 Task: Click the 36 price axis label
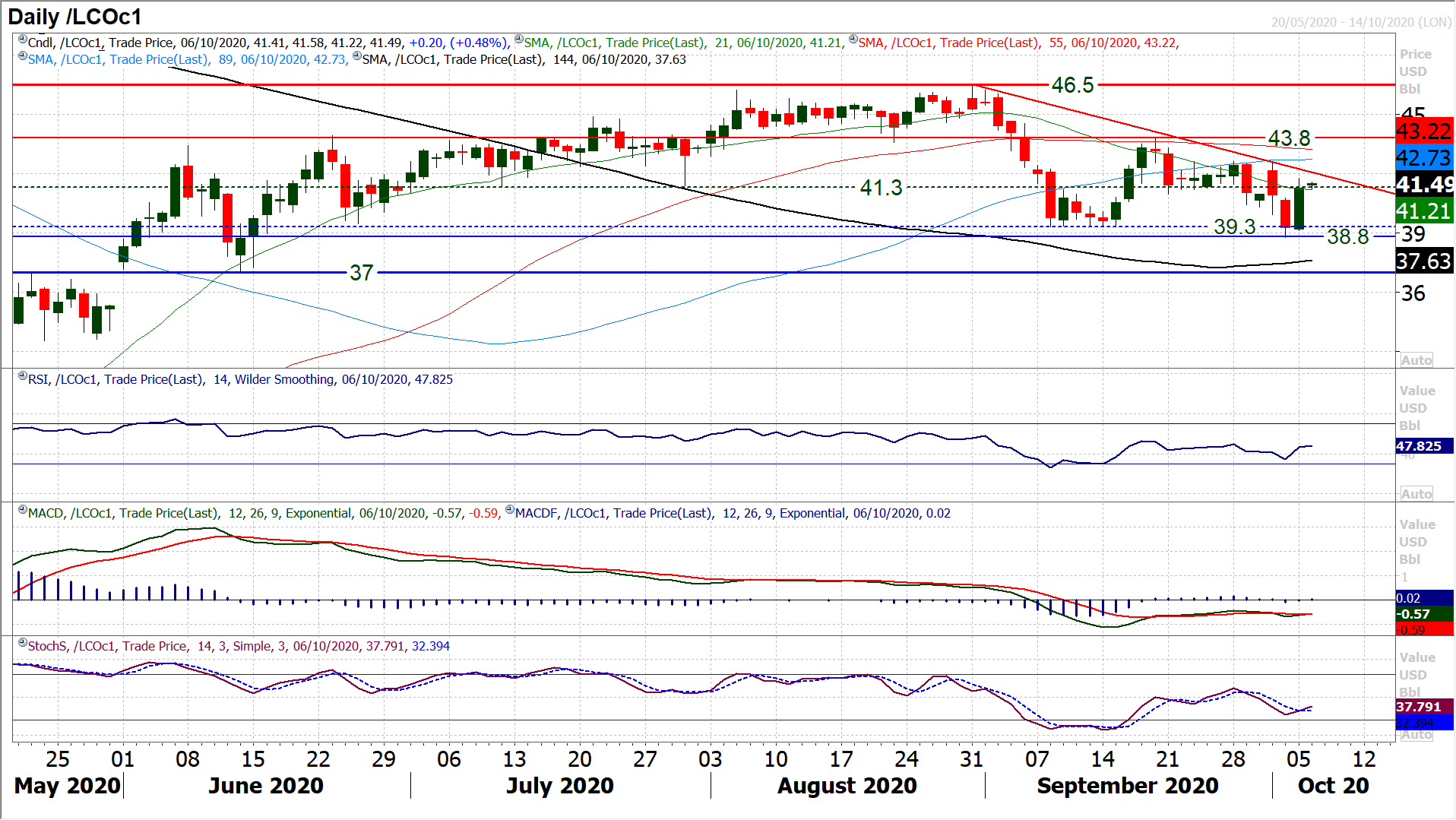pos(1413,293)
